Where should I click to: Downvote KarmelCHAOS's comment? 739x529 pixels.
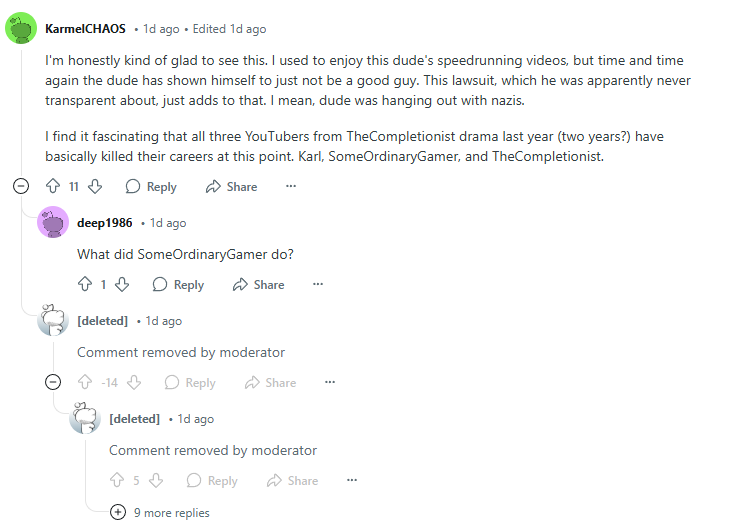coord(96,186)
